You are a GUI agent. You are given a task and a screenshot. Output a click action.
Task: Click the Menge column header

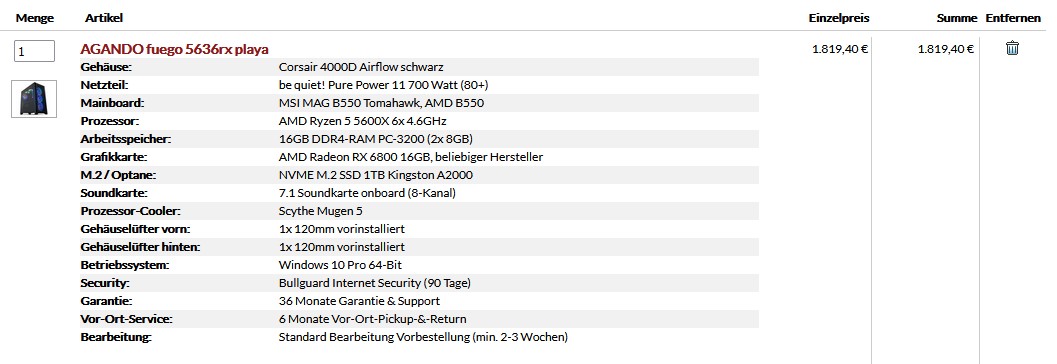35,18
